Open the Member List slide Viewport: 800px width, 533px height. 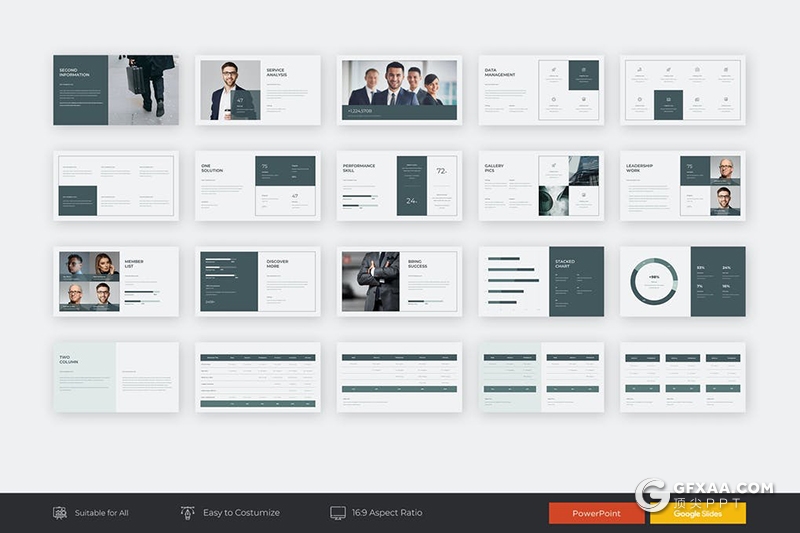(x=116, y=281)
